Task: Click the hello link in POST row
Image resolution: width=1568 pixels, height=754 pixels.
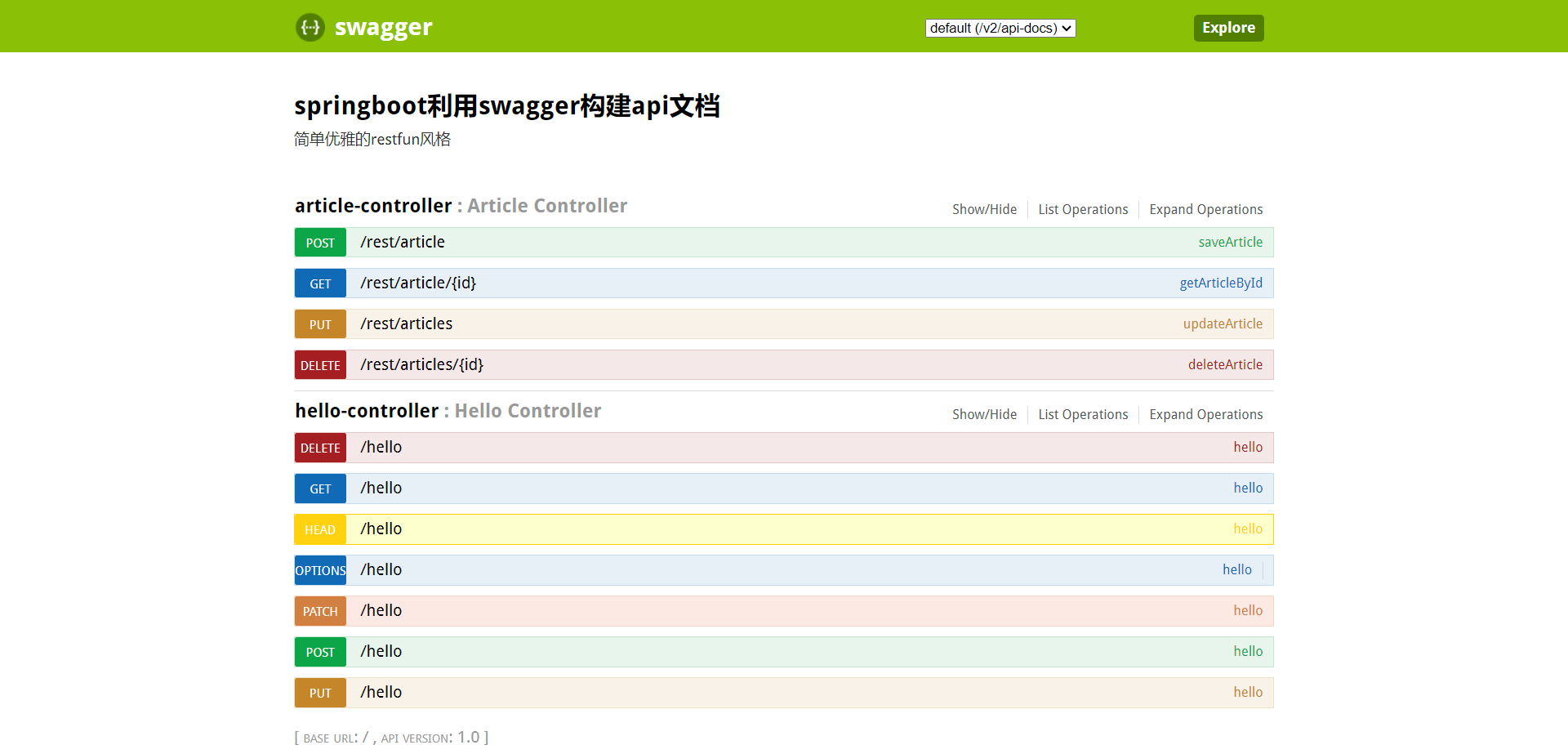Action: pos(1248,651)
